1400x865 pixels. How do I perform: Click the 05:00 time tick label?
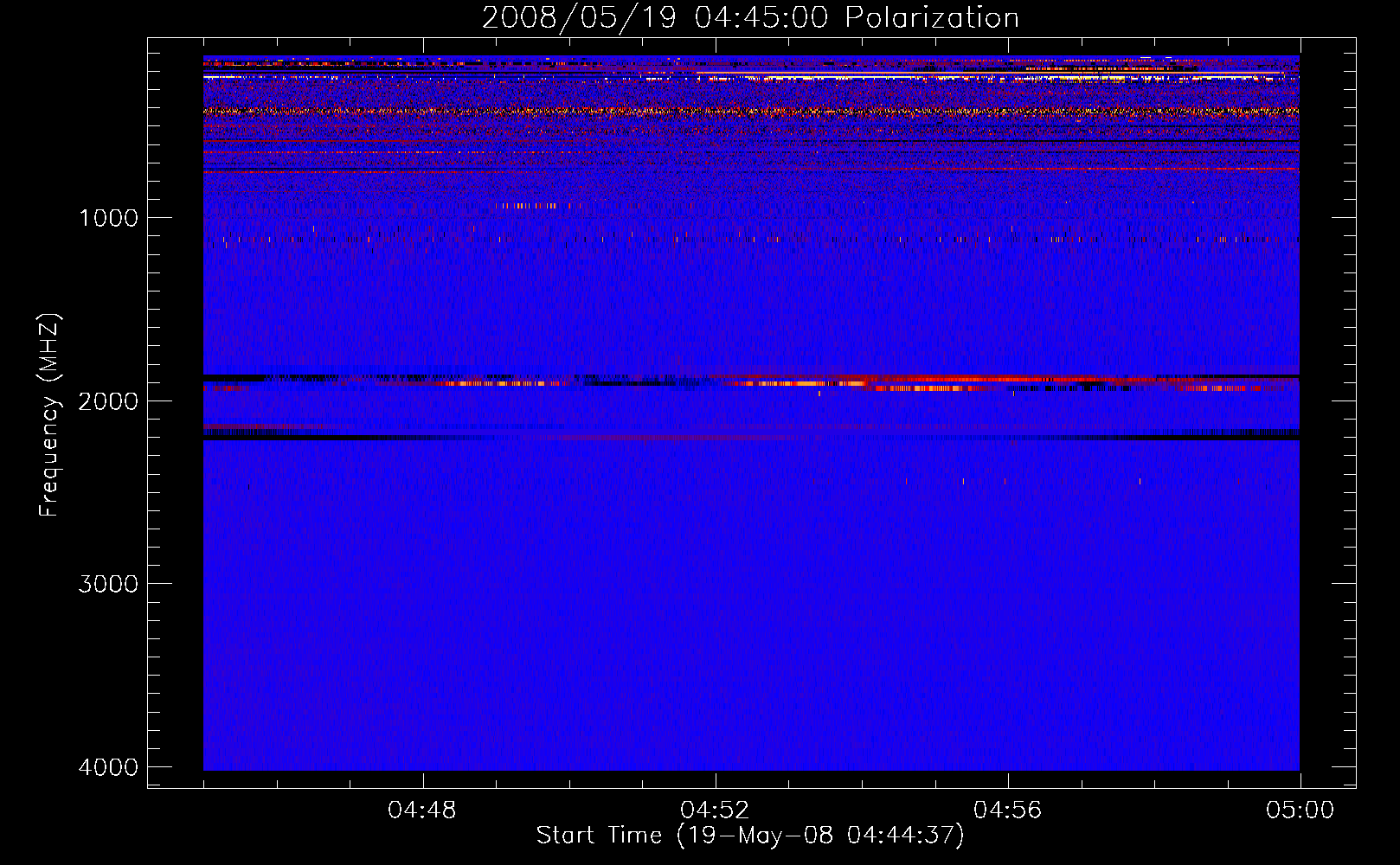pos(1300,811)
